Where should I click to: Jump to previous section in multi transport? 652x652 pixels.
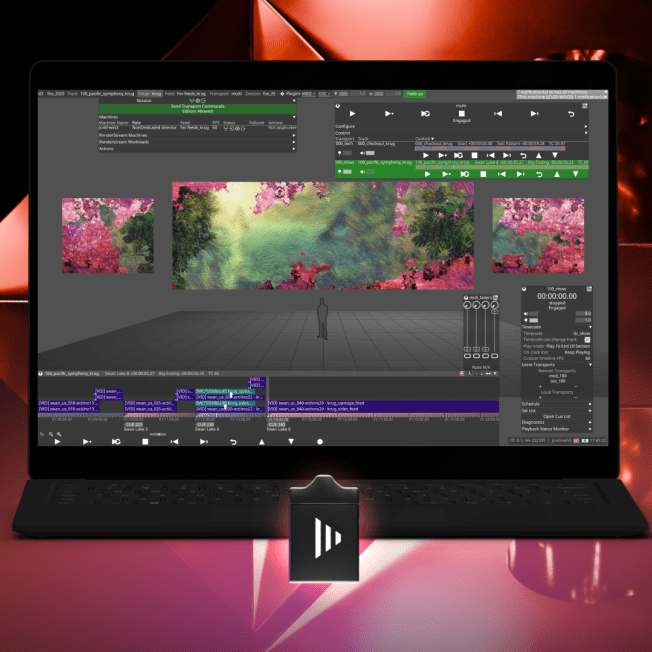tap(498, 114)
